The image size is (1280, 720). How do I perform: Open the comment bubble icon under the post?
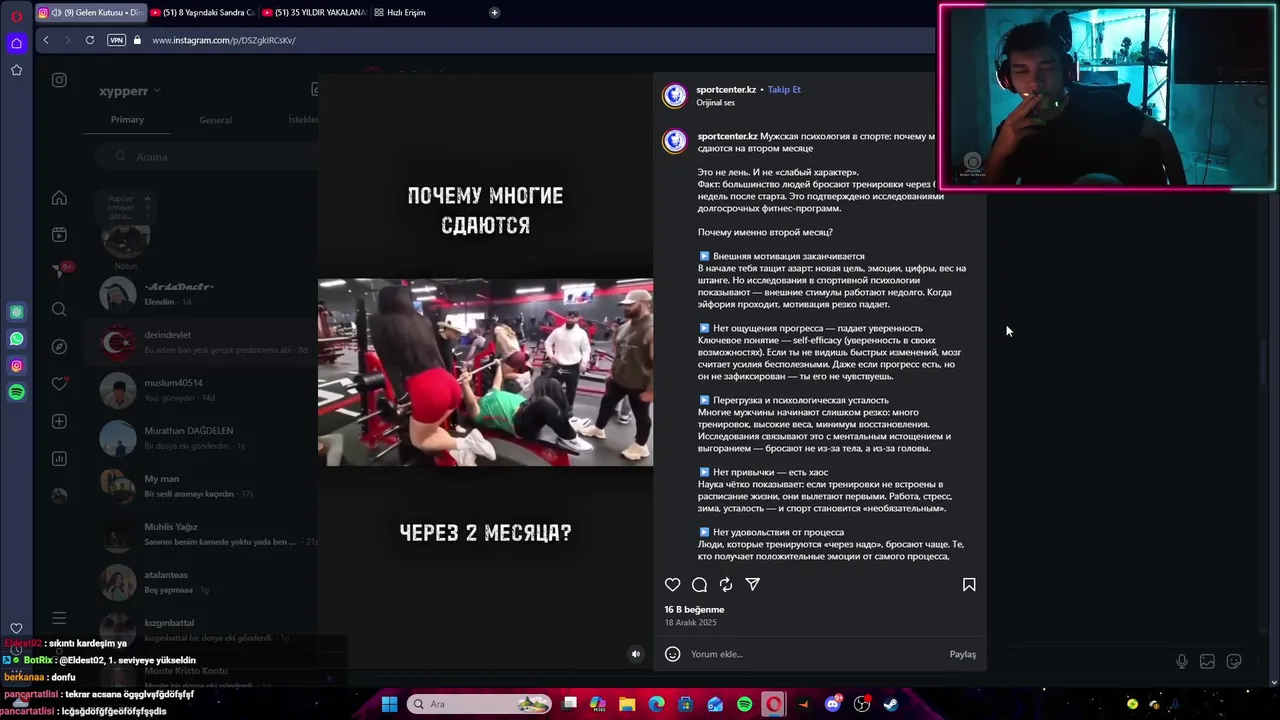[x=699, y=585]
